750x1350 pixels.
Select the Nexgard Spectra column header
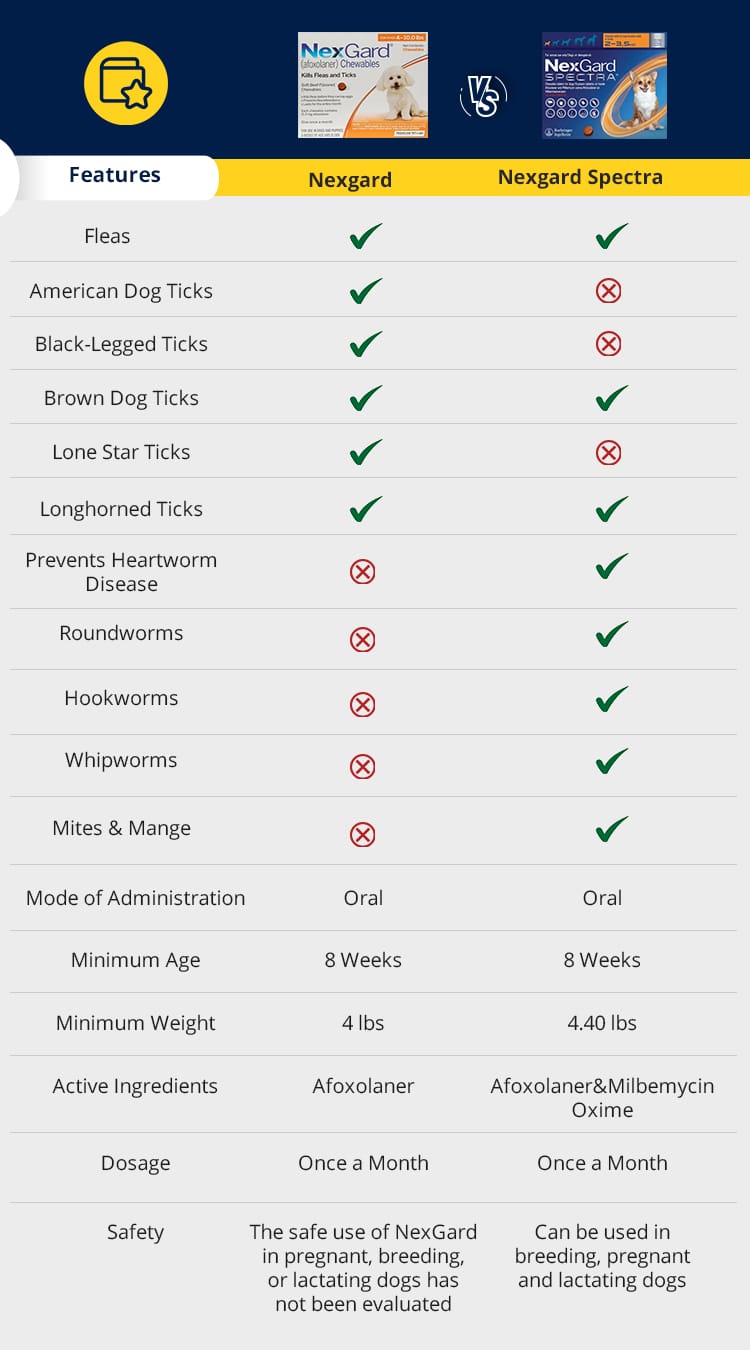click(580, 178)
